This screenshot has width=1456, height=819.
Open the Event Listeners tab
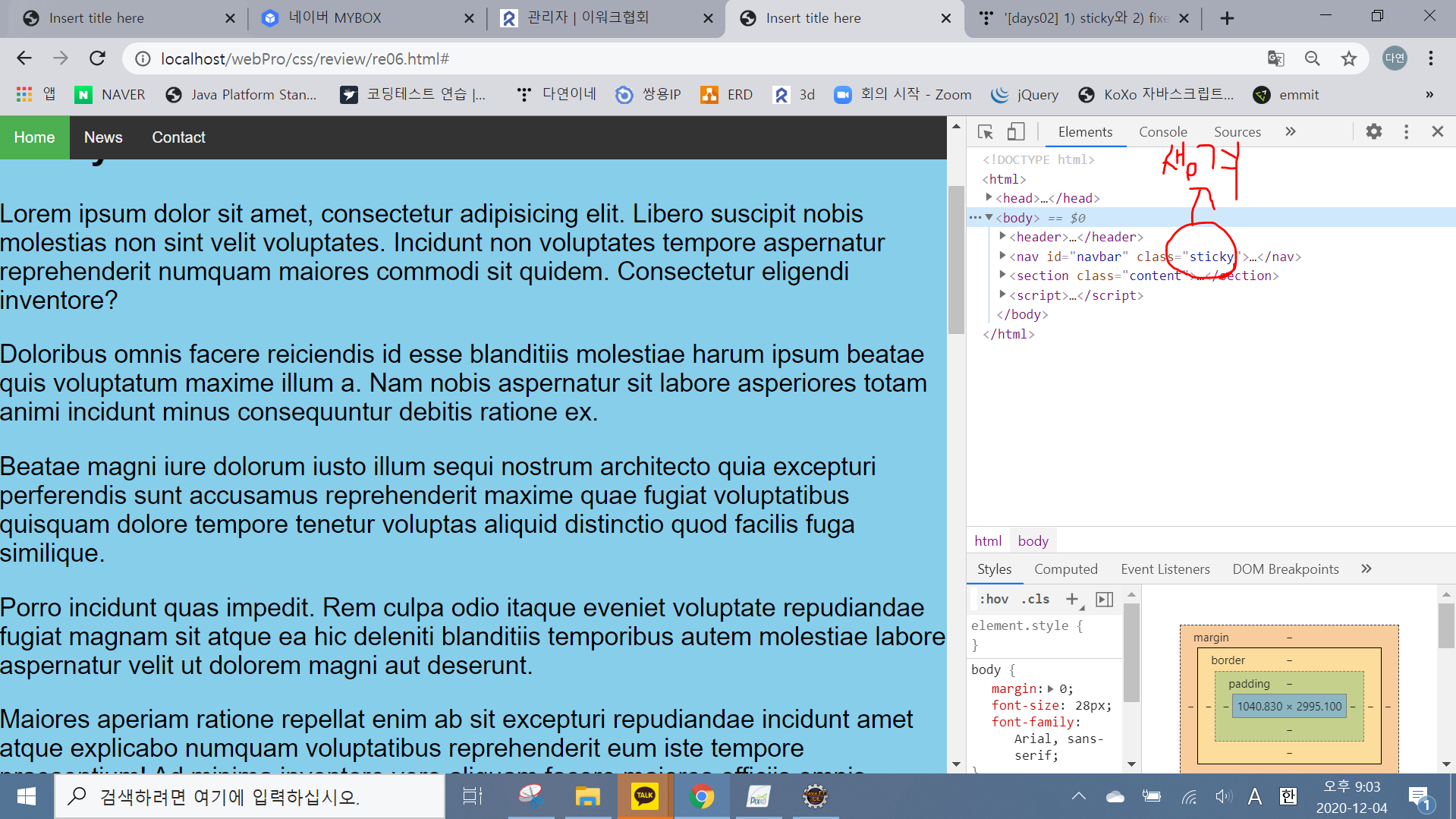[1165, 569]
